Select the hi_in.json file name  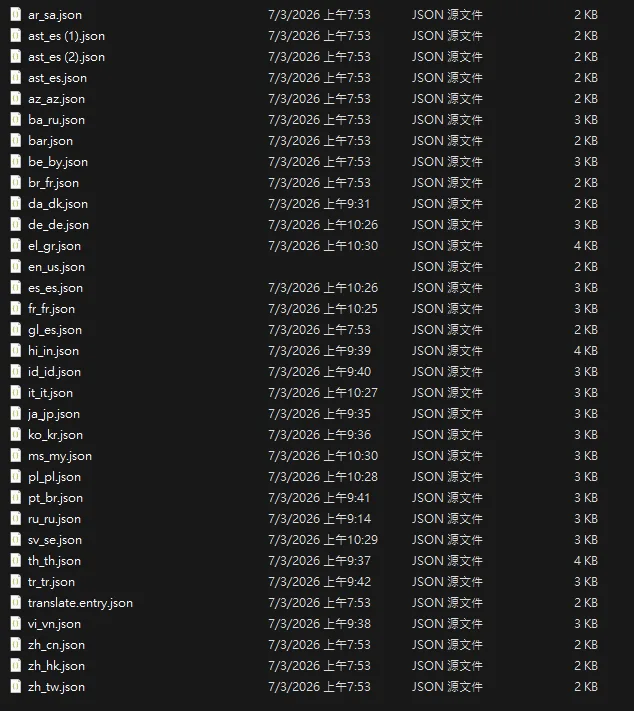pyautogui.click(x=53, y=351)
